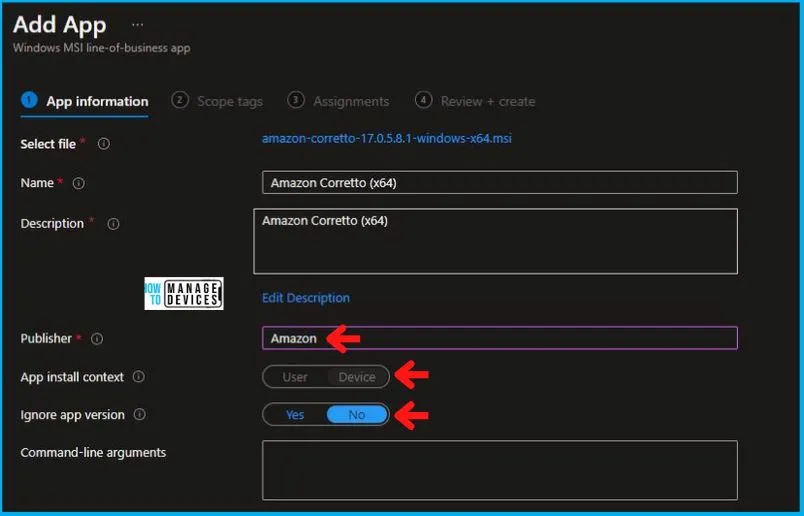
Task: Click the Name input field
Action: (500, 183)
